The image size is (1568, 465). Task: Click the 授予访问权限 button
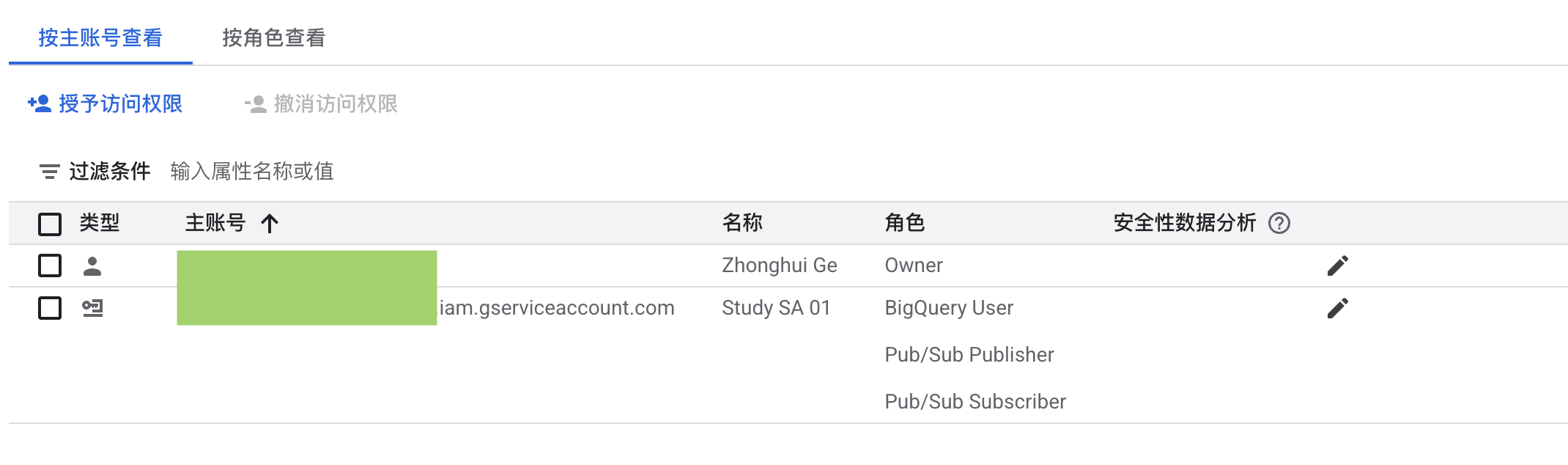coord(121,104)
